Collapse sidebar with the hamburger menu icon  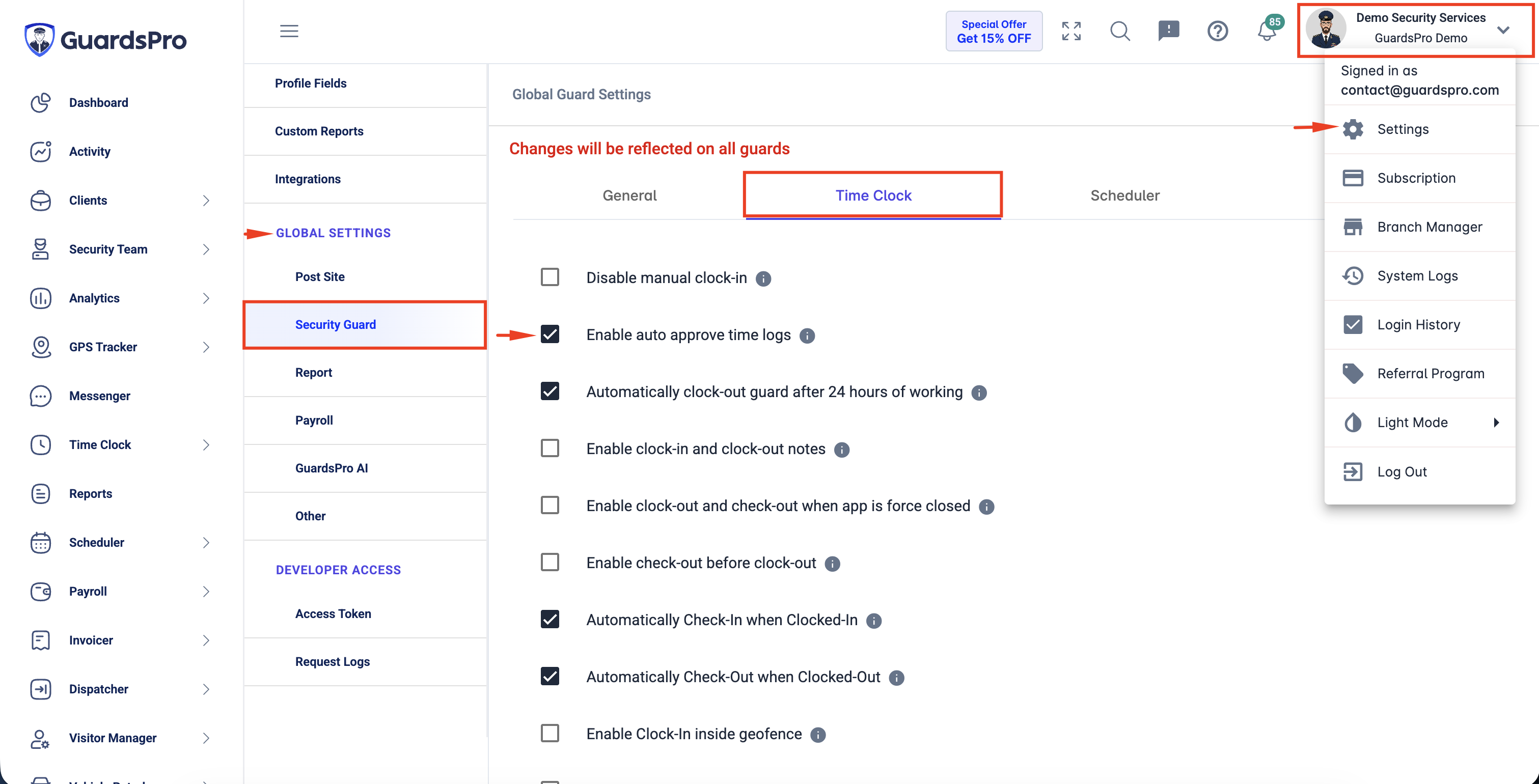(x=289, y=31)
